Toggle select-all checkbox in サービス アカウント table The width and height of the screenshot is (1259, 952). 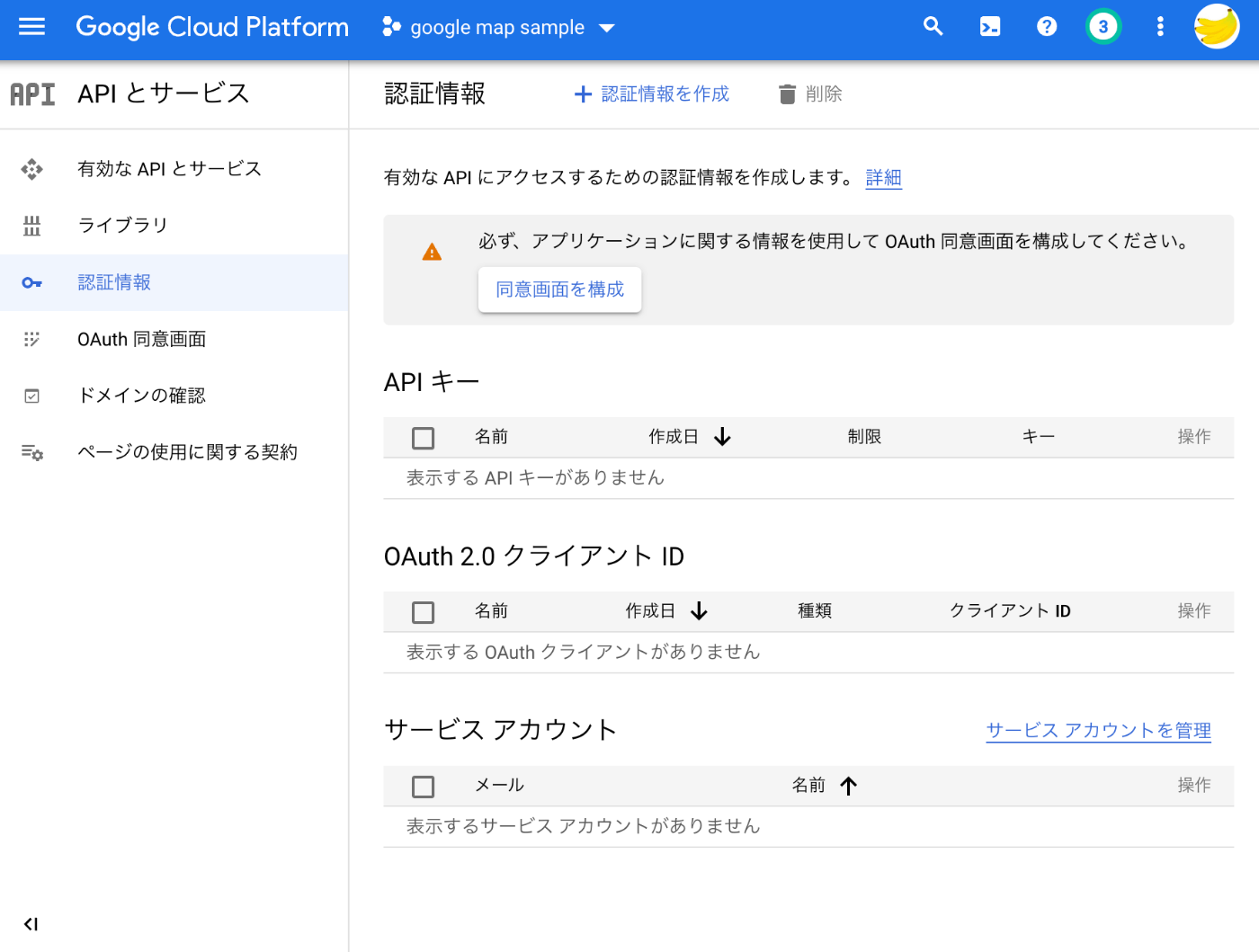[423, 787]
